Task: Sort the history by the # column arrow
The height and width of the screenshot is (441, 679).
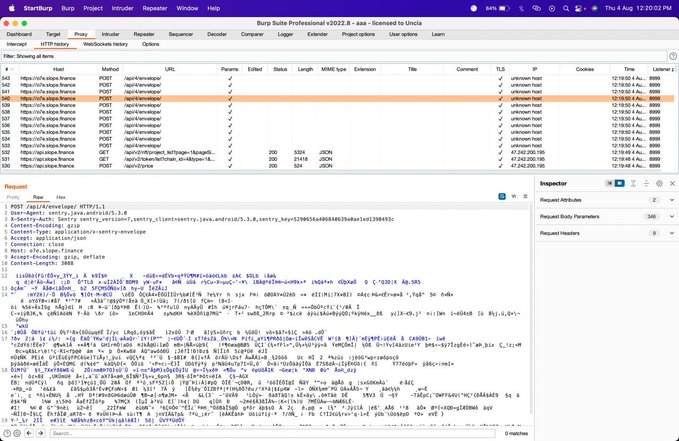Action: point(12,69)
